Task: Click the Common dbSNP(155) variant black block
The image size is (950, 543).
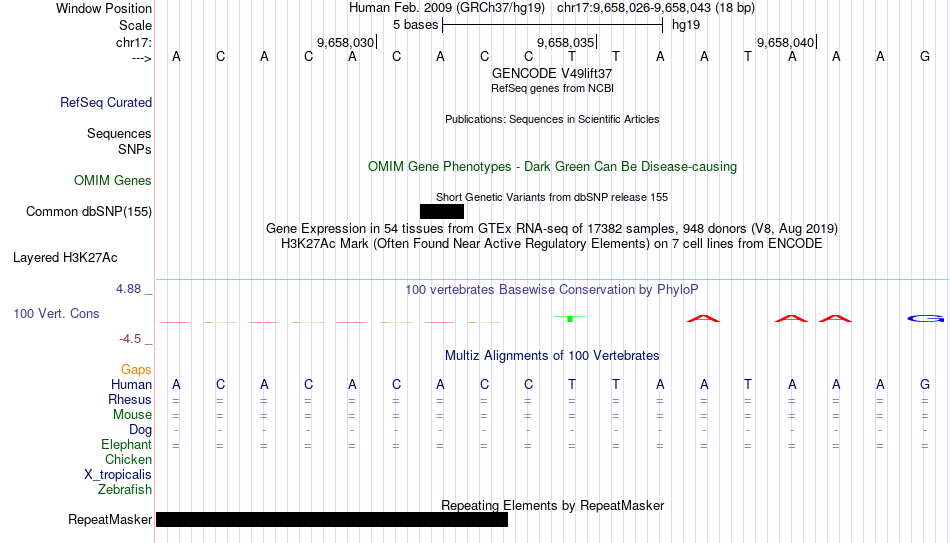Action: click(442, 212)
